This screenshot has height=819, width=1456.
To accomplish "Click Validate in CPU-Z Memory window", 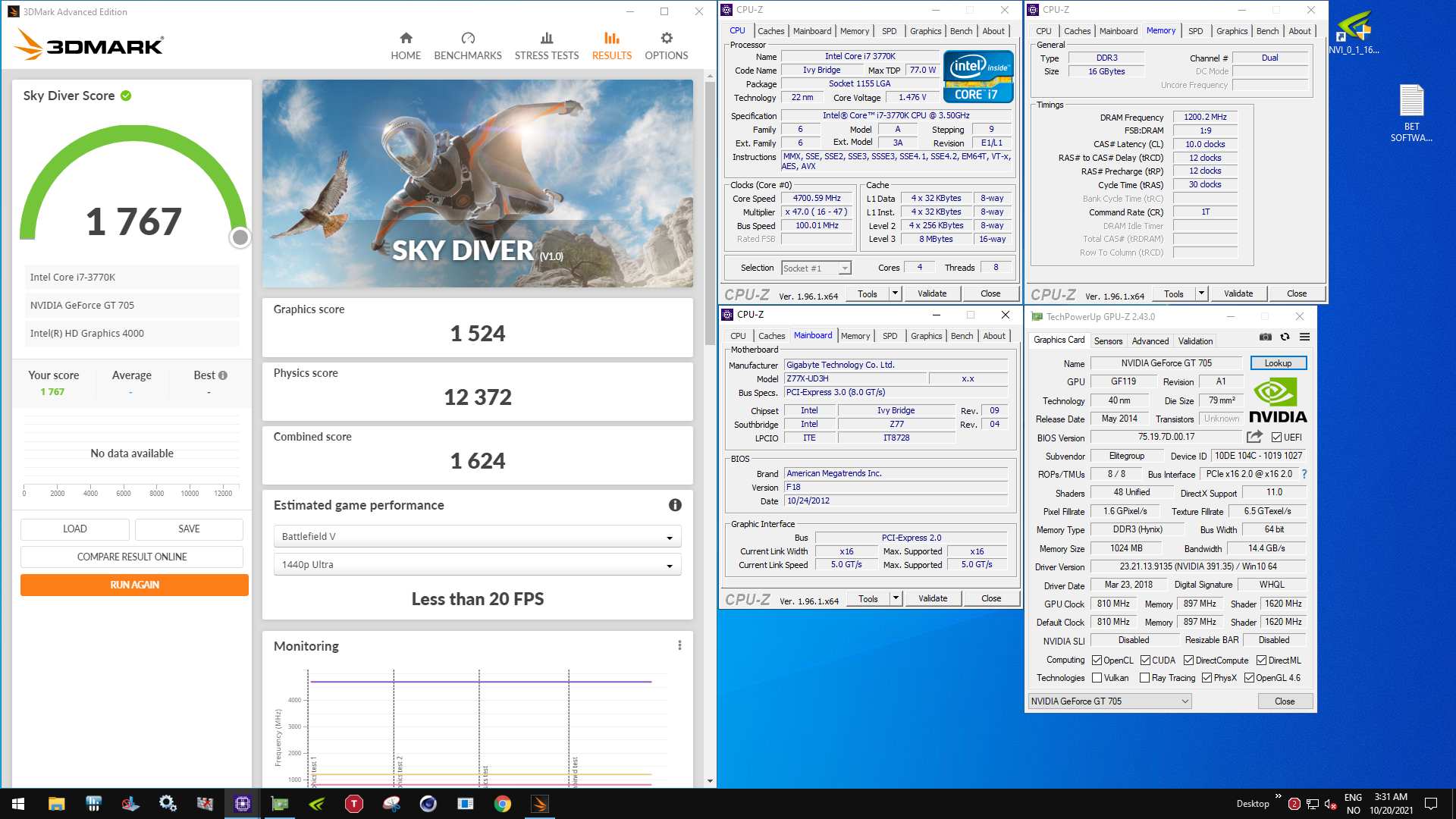I will click(1238, 293).
